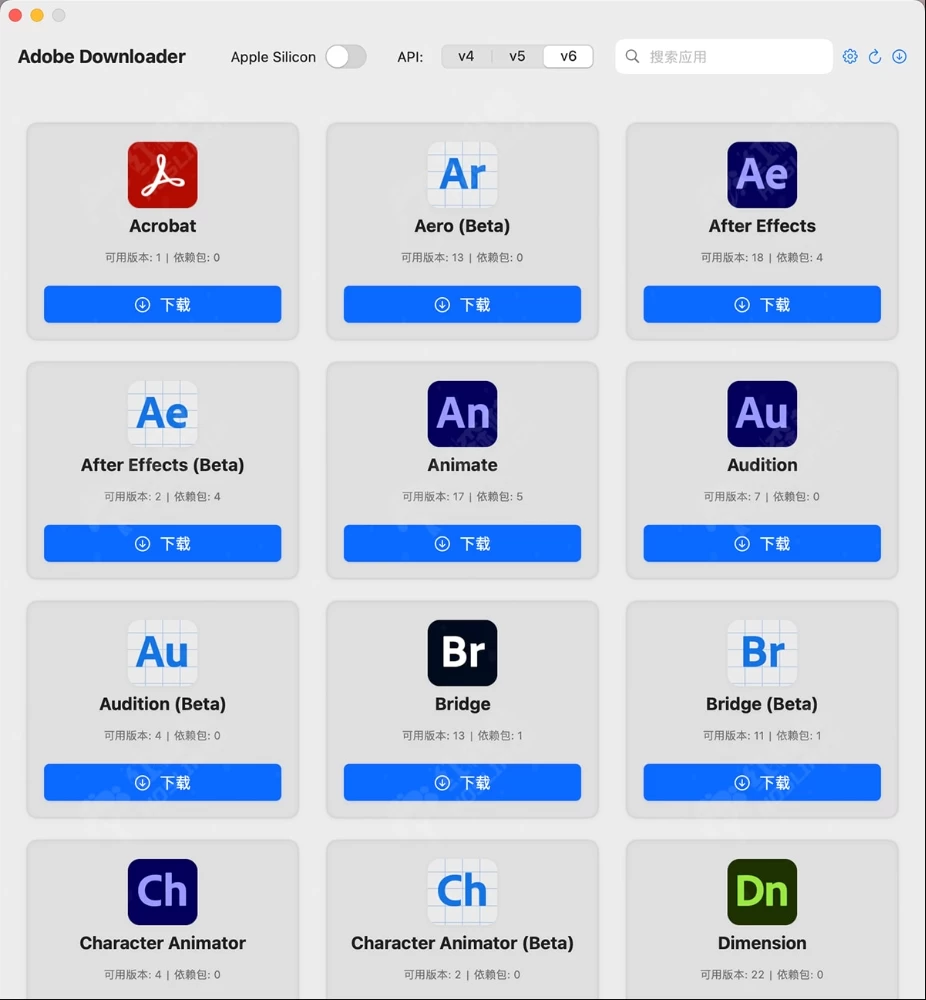This screenshot has width=926, height=1000.
Task: Click the Bridge (Beta) app name
Action: 762,704
